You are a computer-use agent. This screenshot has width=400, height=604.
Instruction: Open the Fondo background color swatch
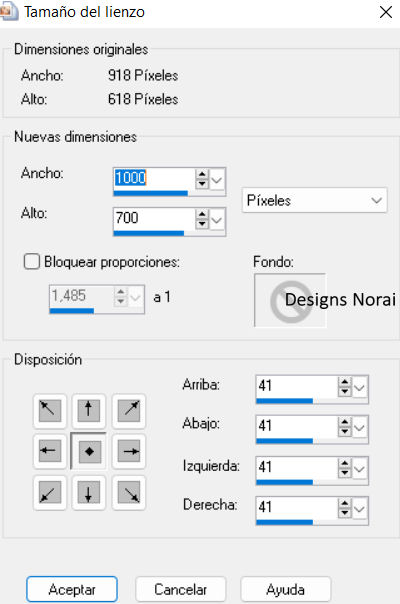(x=290, y=300)
